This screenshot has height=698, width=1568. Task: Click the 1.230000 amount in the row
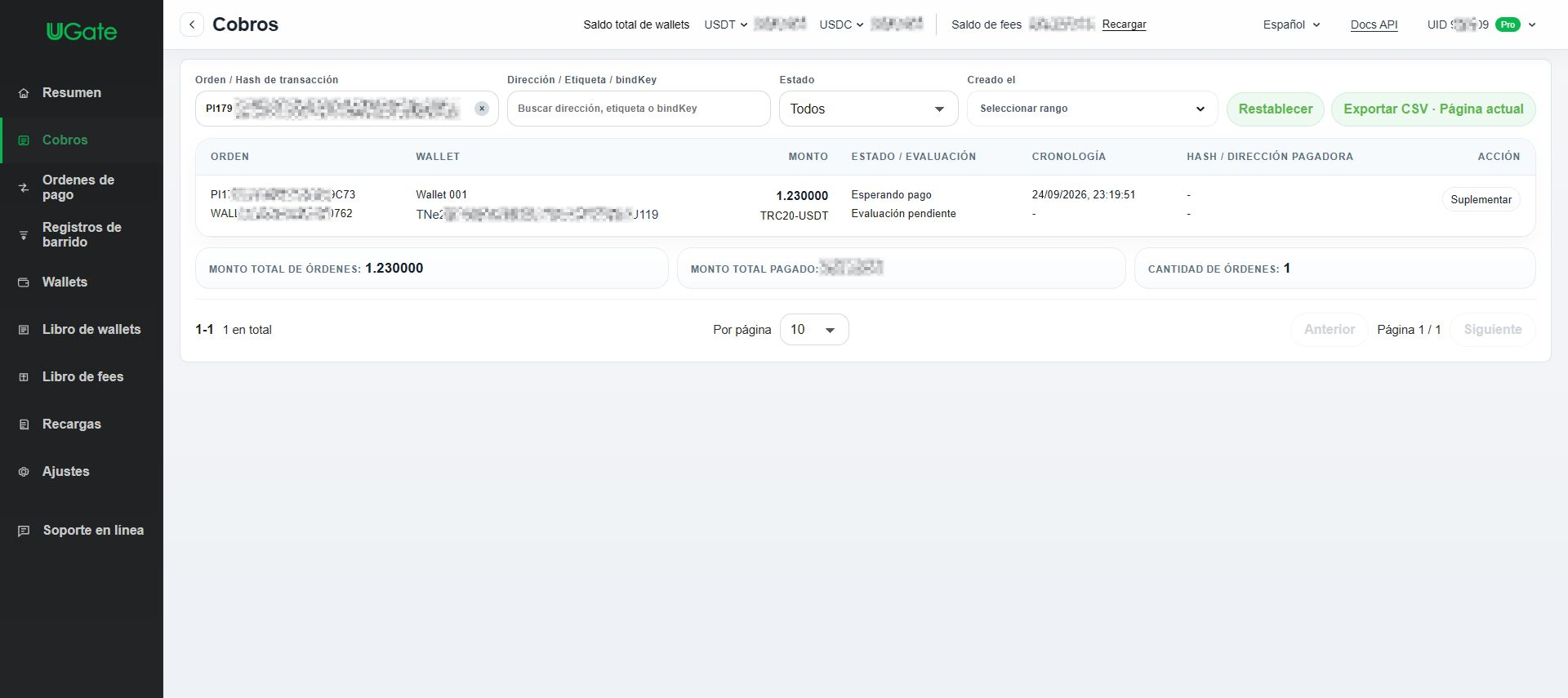802,196
